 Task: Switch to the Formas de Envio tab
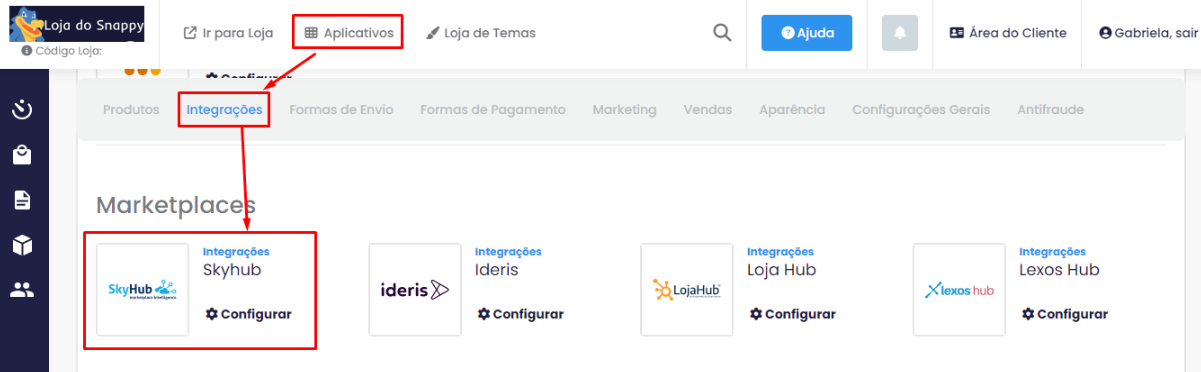[341, 110]
